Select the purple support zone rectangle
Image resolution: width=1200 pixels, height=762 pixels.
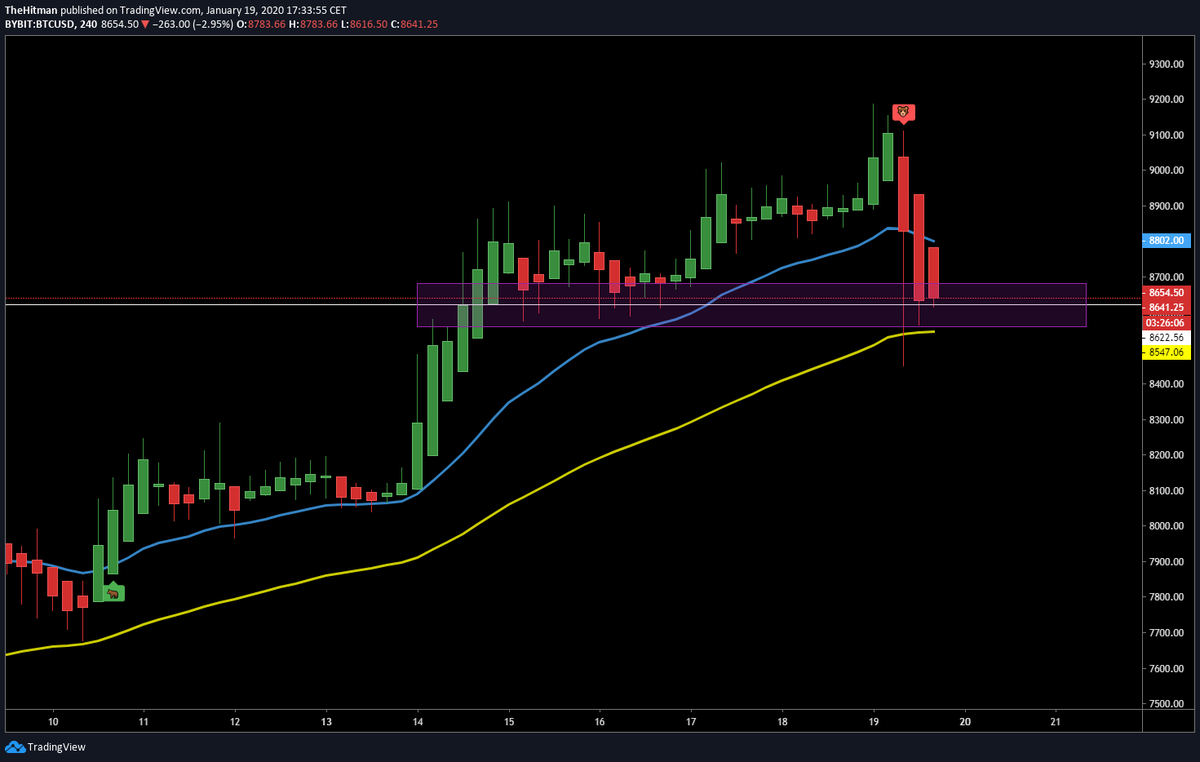click(x=751, y=305)
